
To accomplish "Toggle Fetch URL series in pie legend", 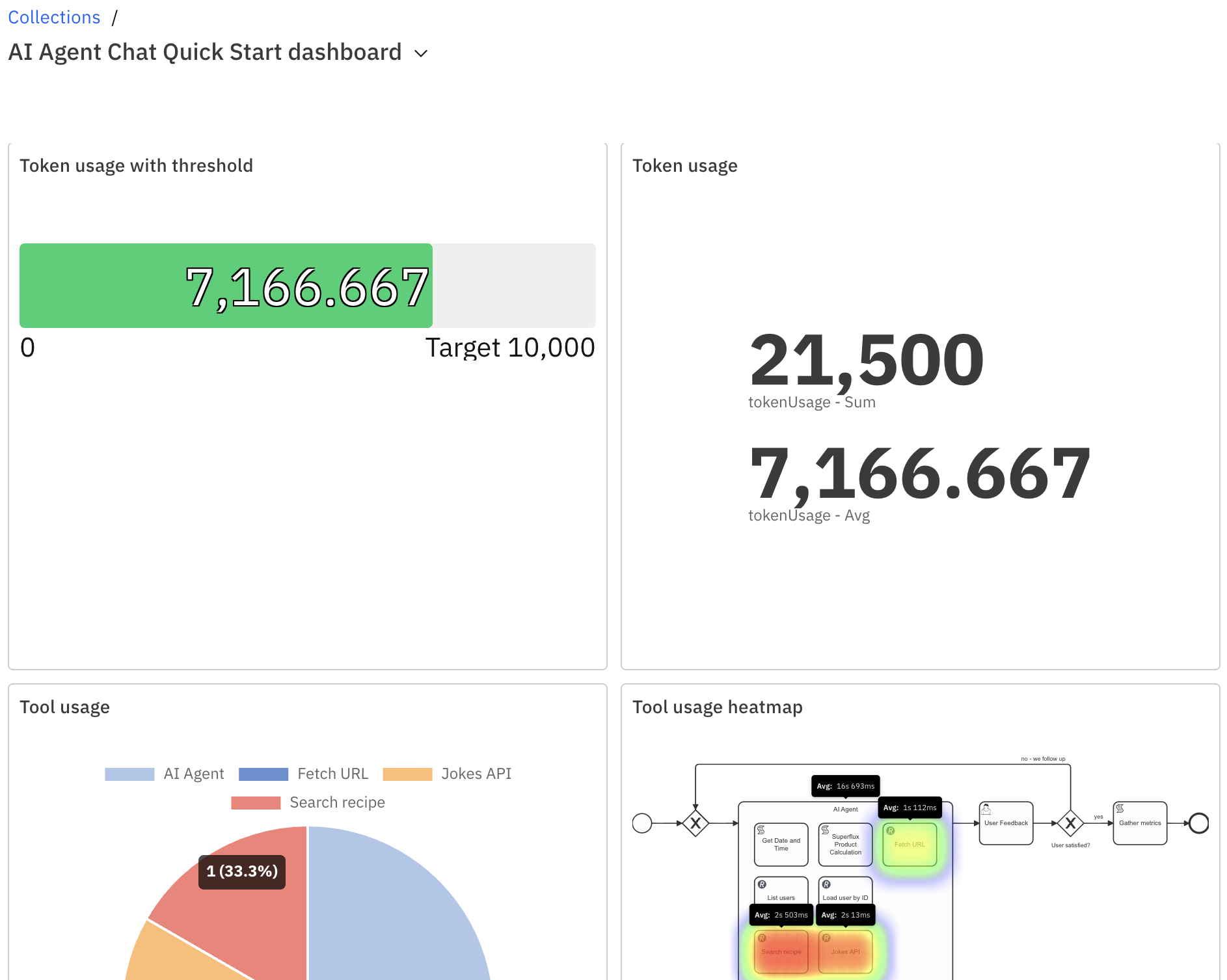I will [x=332, y=774].
